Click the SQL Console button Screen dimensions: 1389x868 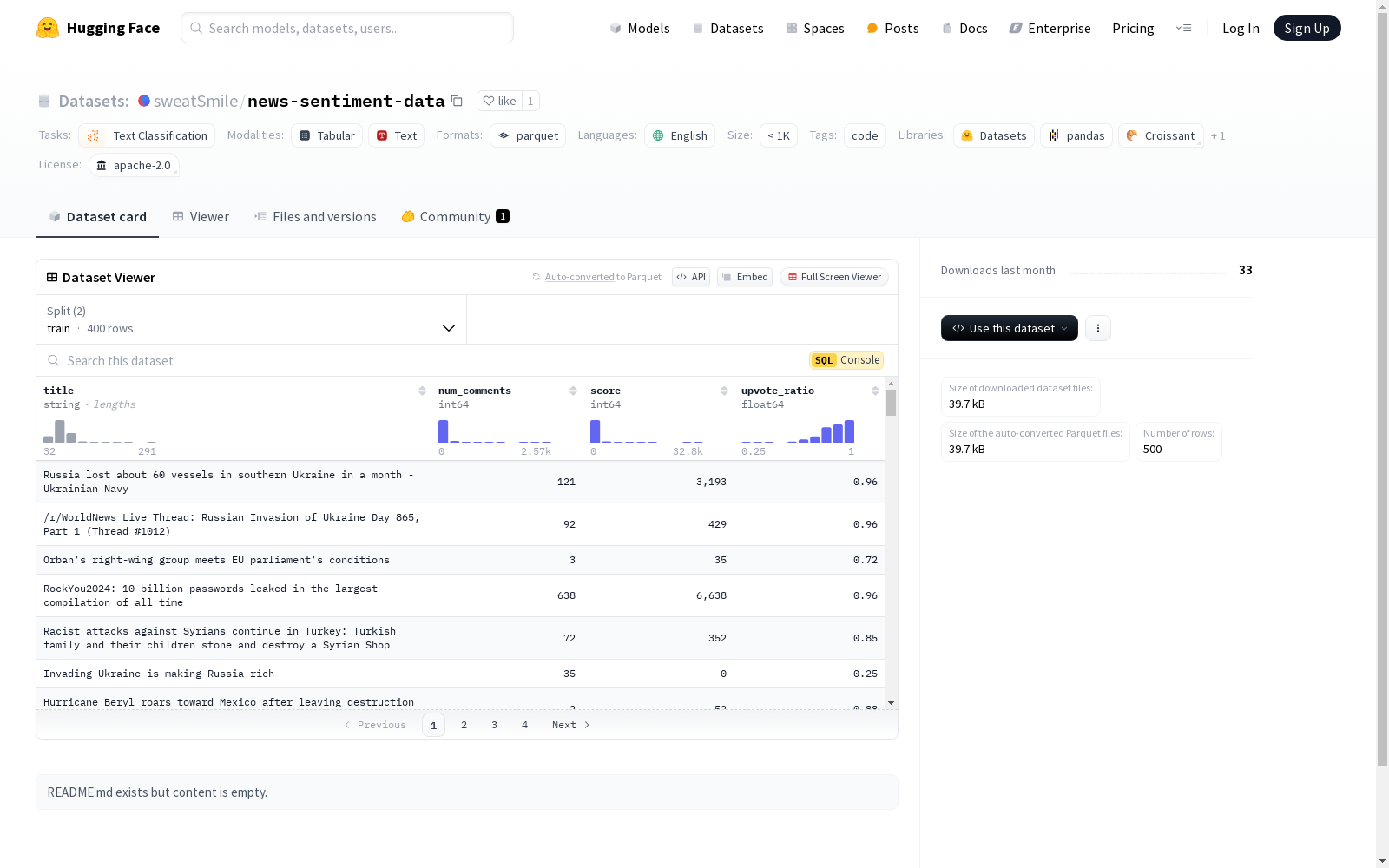pos(846,360)
